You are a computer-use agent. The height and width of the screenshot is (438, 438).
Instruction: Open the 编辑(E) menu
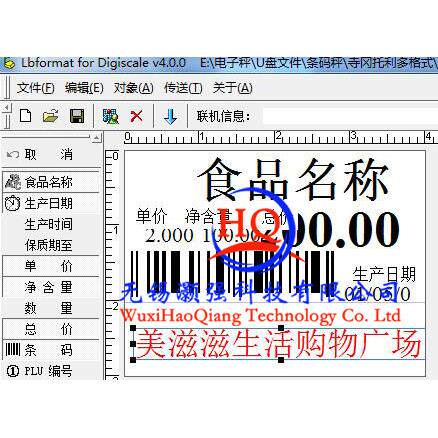coord(84,88)
